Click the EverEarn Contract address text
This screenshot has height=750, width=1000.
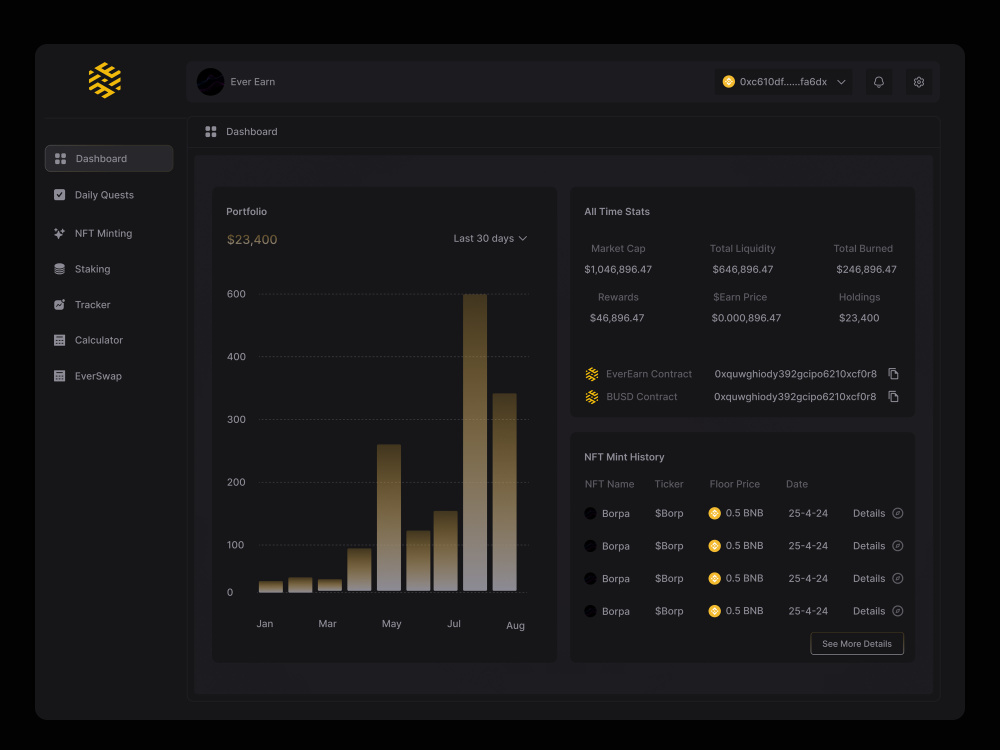(x=795, y=374)
